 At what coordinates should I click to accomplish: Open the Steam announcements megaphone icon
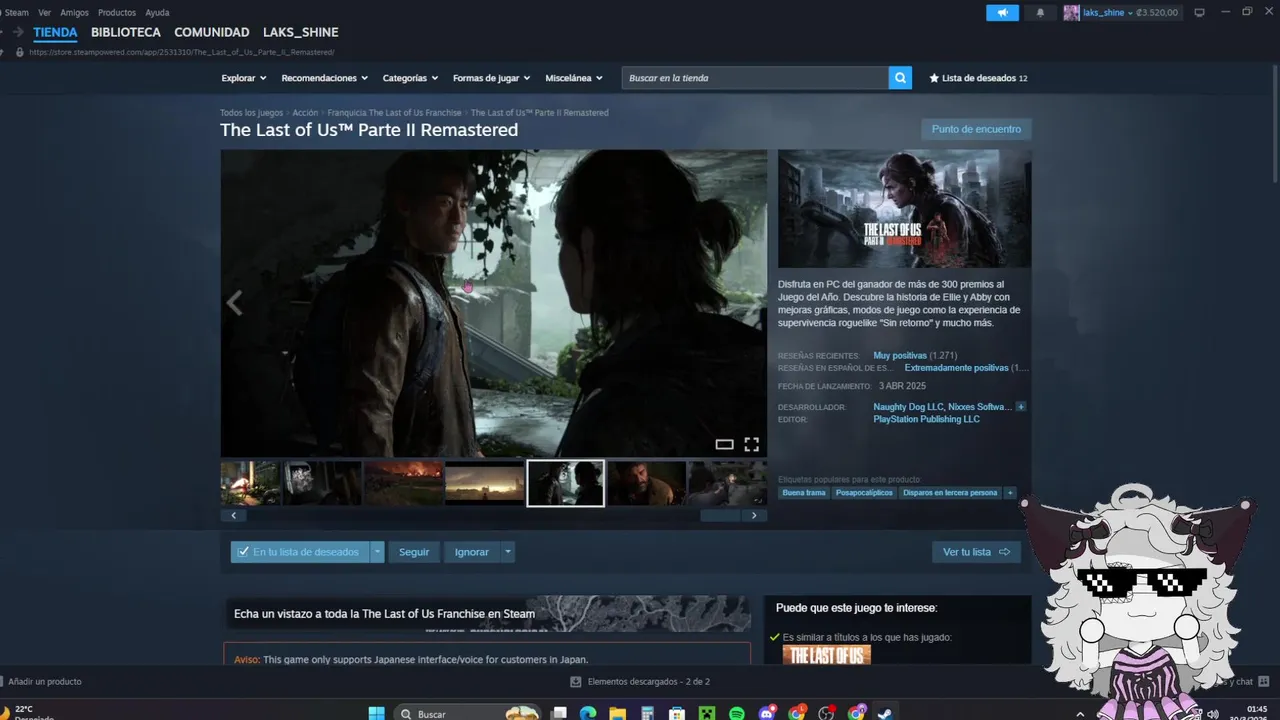click(x=1002, y=13)
